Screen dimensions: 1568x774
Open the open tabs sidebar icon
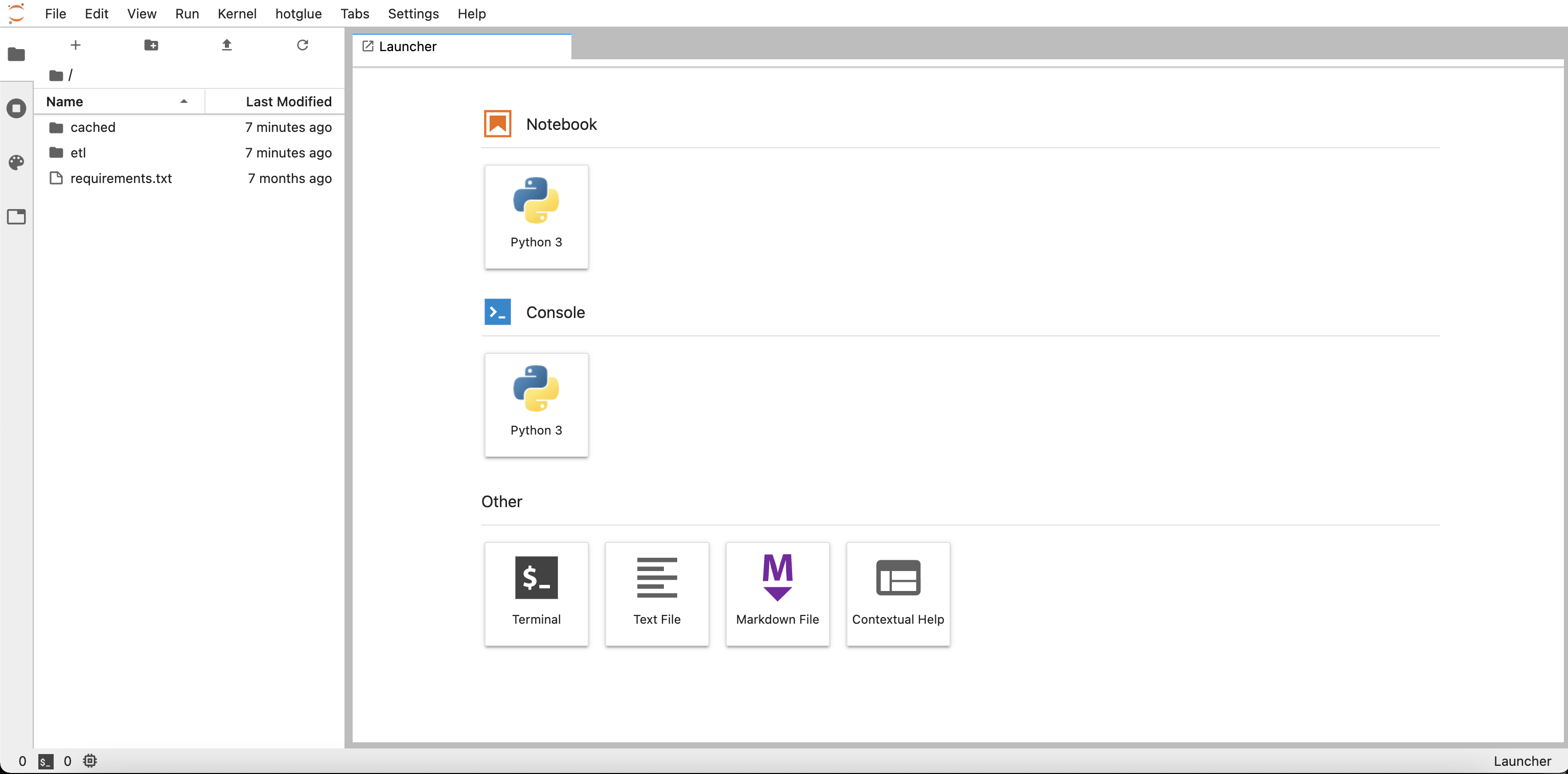(x=16, y=216)
